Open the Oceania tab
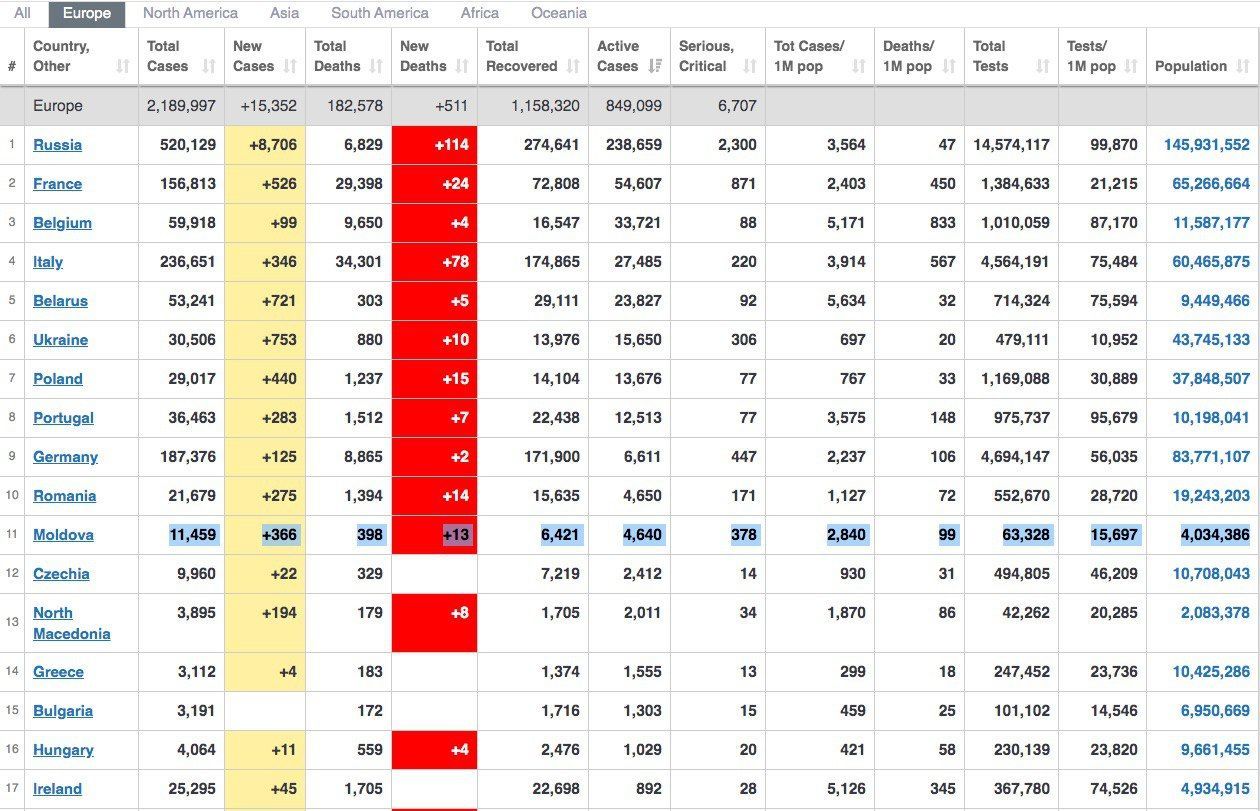This screenshot has height=811, width=1260. coord(559,13)
